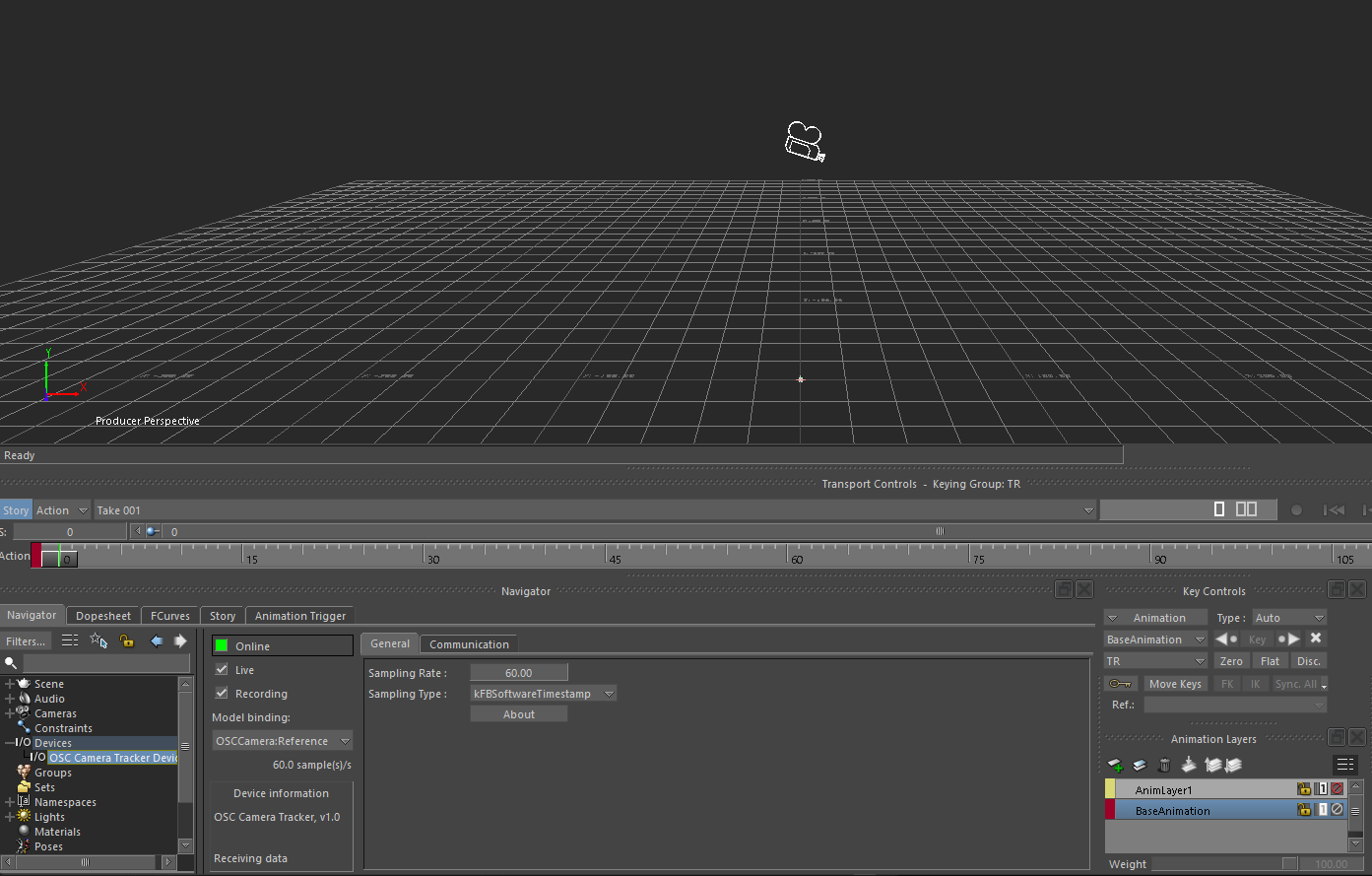
Task: Switch to the Dopesheet tab
Action: tap(103, 616)
